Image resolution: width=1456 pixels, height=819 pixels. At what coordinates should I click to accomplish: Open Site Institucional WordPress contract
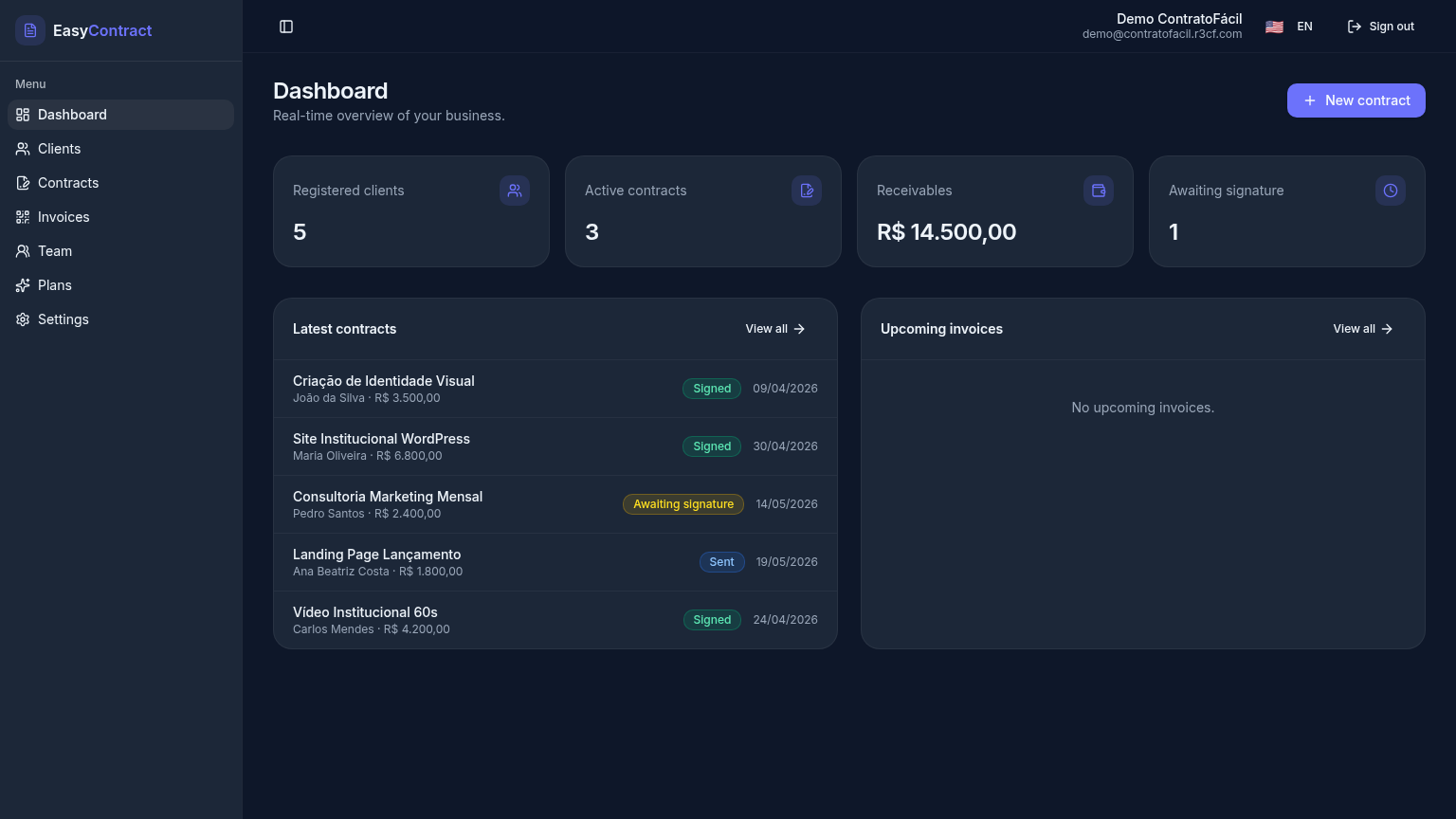pos(555,446)
